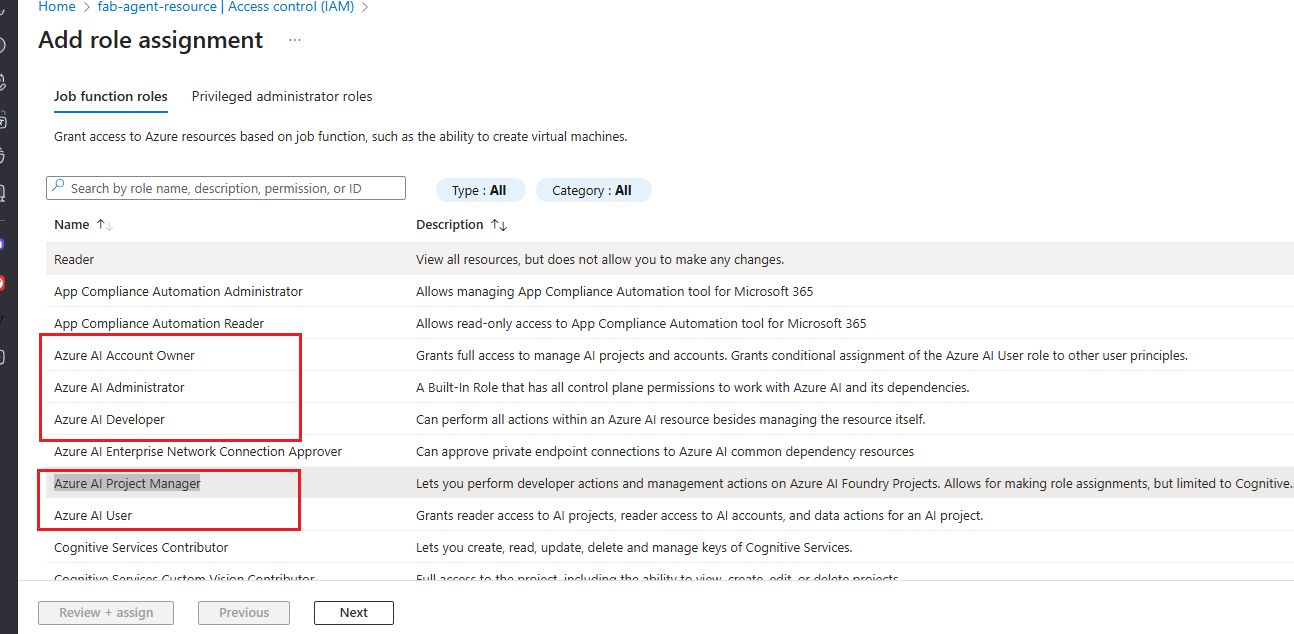Click the Review + assign button
1294x634 pixels.
point(106,613)
